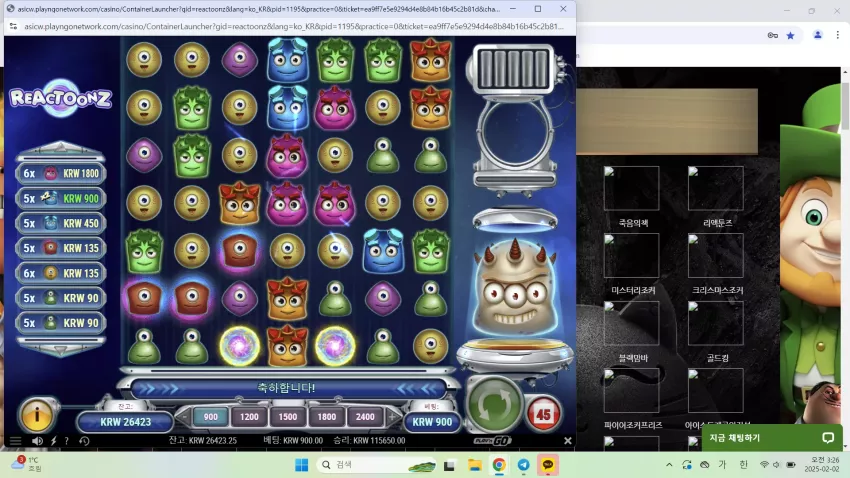Open the weather widget in taskbar
This screenshot has height=478, width=850.
pos(26,464)
